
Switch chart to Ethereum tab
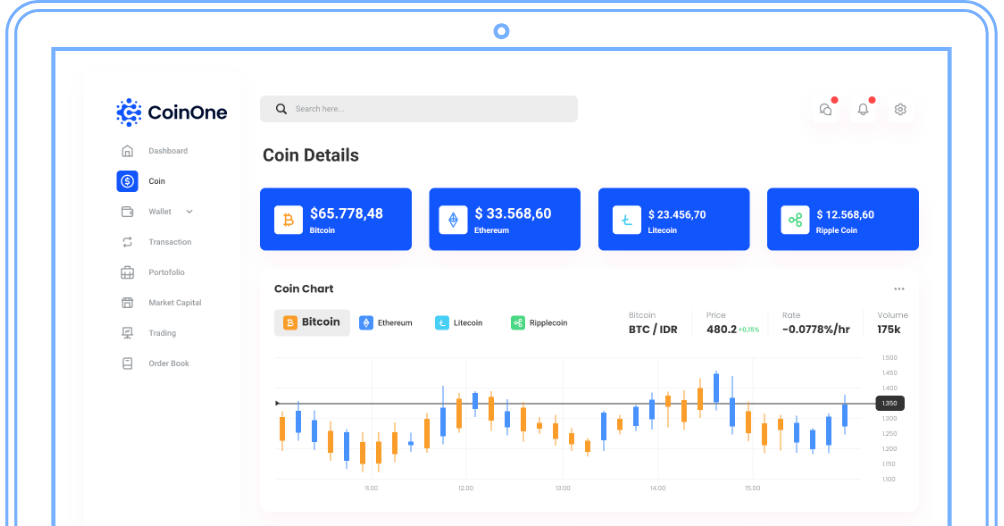pos(386,323)
